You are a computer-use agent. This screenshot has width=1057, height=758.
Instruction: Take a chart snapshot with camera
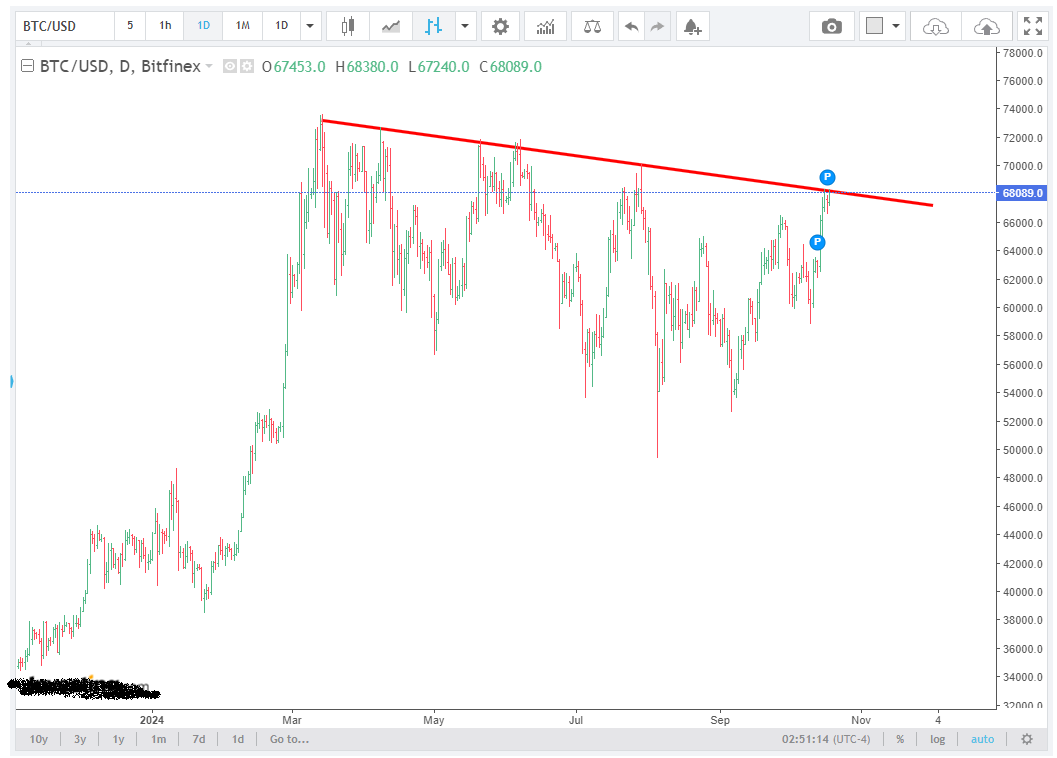[x=831, y=26]
